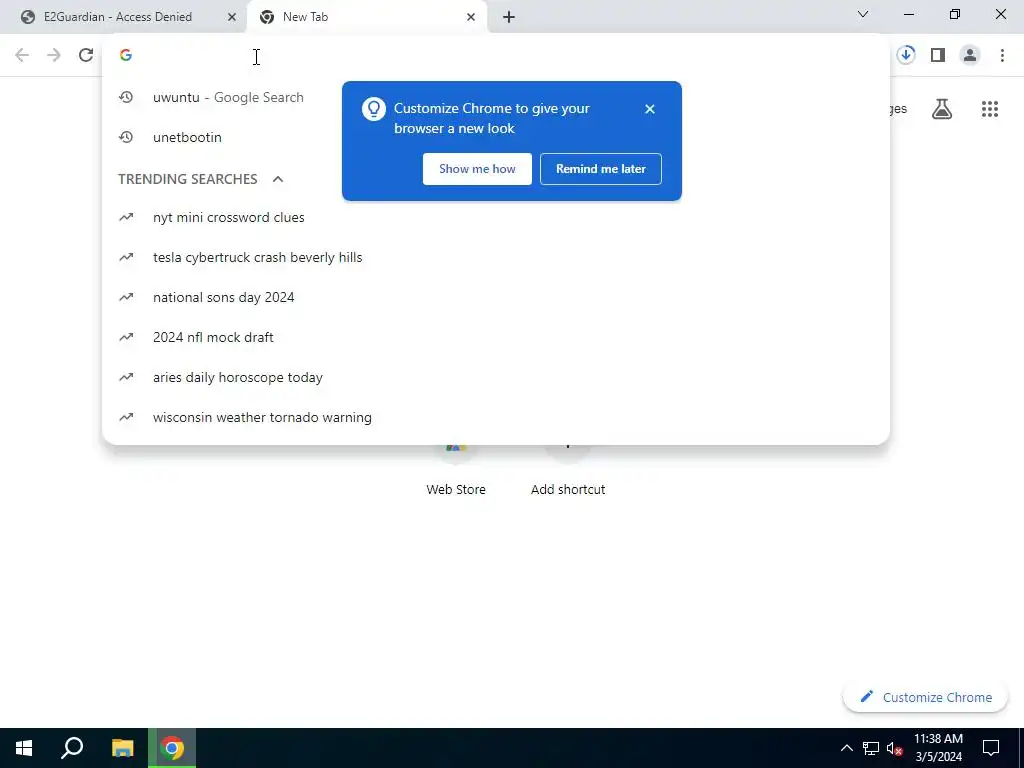Image resolution: width=1024 pixels, height=768 pixels.
Task: Choose wisconsin weather tornado warning suggestion
Action: click(x=496, y=417)
